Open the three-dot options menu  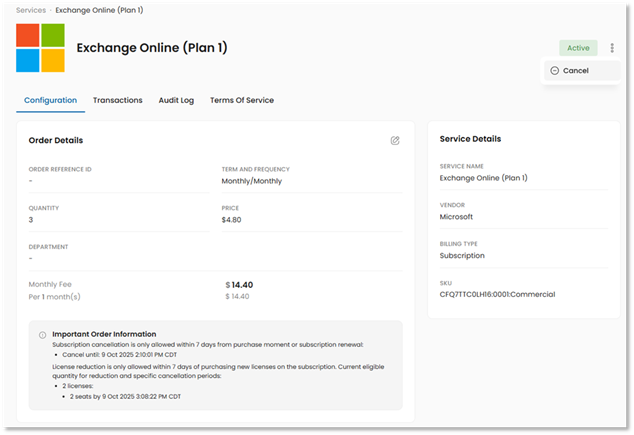point(612,48)
